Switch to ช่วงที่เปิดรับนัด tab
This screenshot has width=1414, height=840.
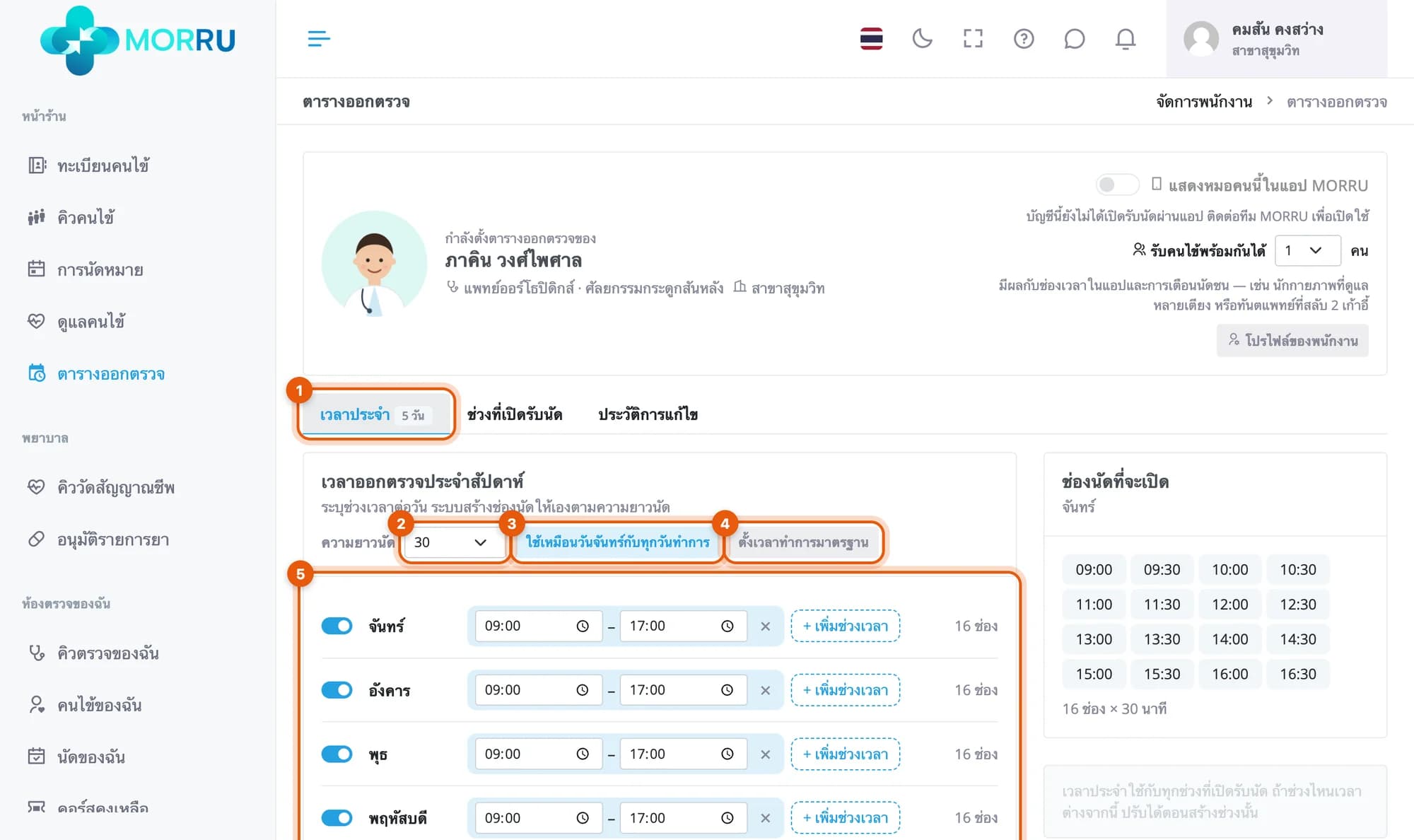[515, 414]
